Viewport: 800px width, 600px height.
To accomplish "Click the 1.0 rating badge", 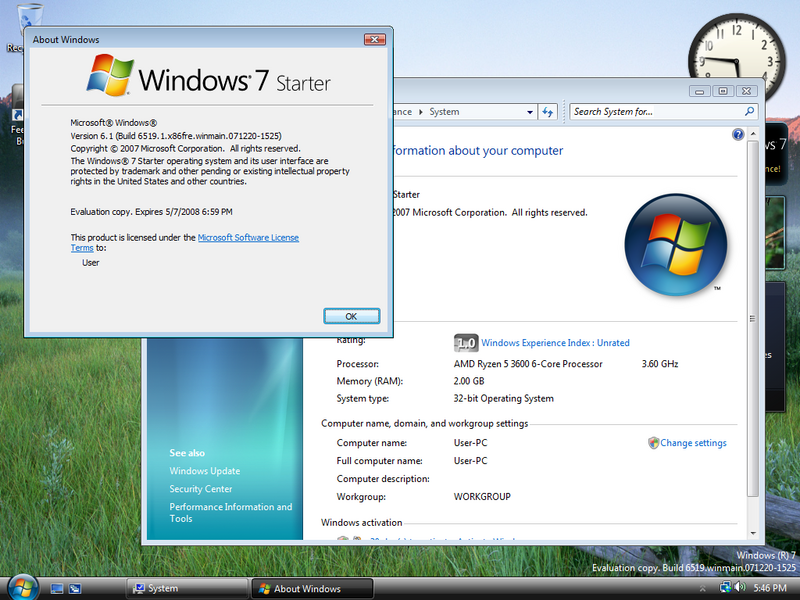I will [x=465, y=343].
